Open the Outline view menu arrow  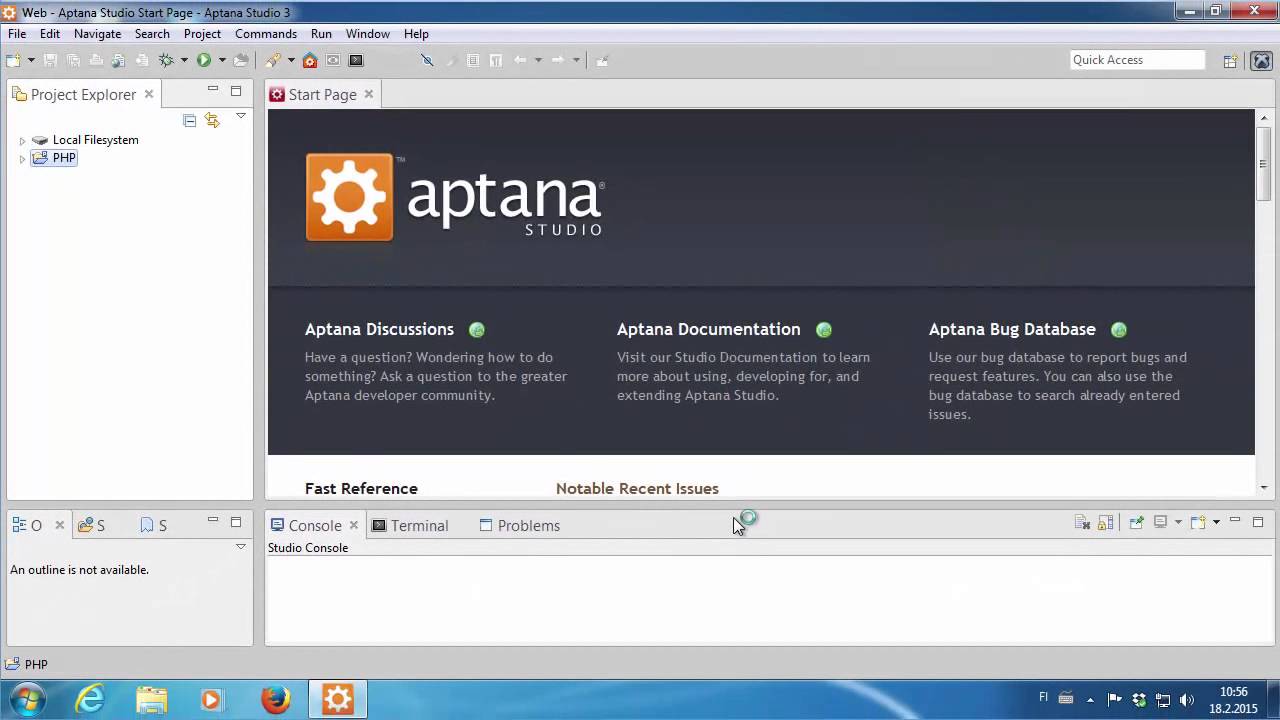click(241, 547)
